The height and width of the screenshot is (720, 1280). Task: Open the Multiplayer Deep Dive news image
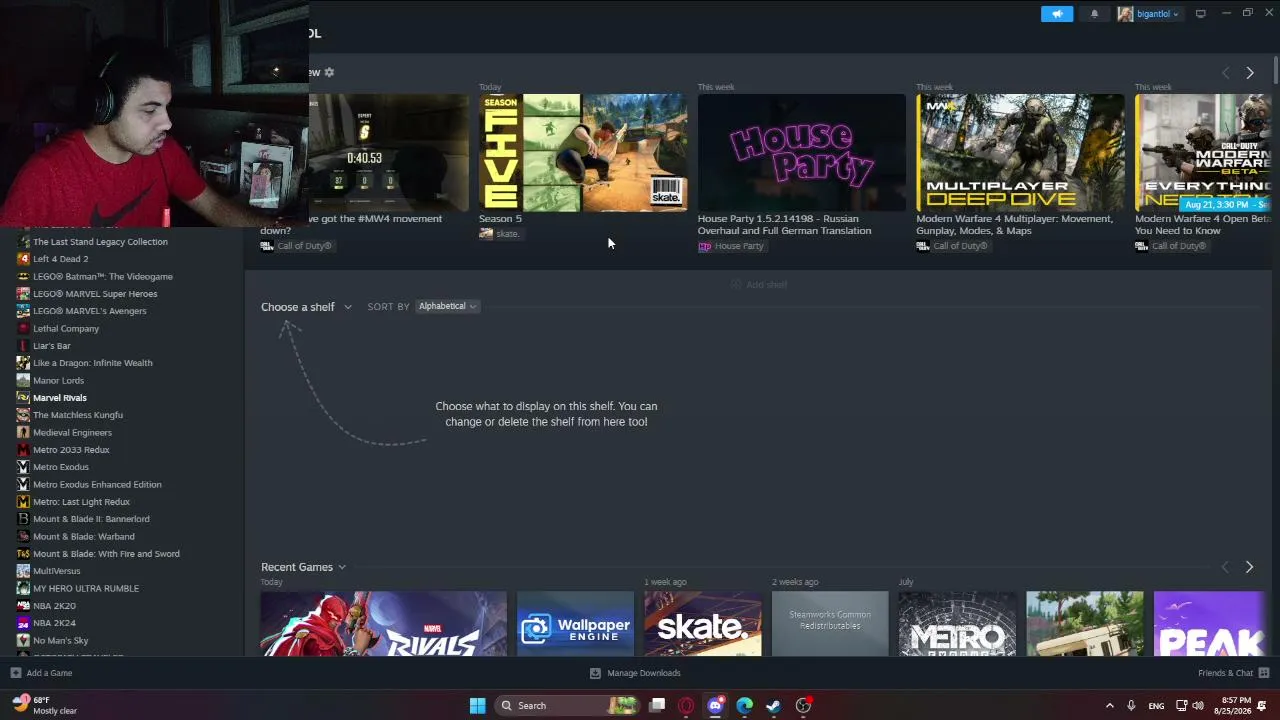tap(1020, 152)
